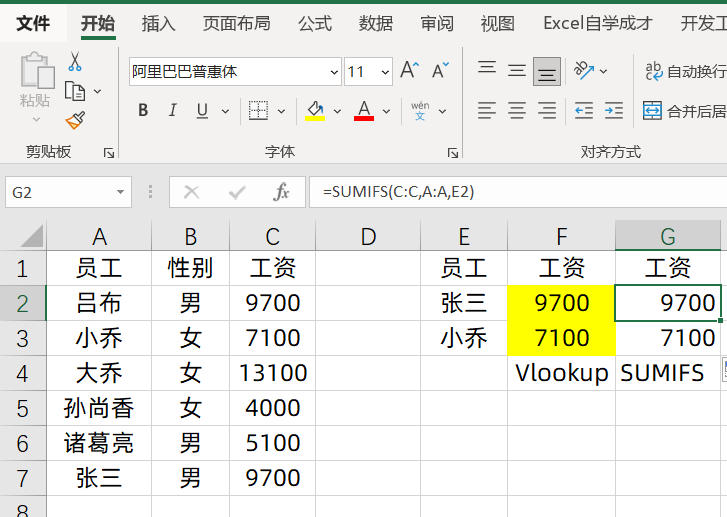Select cell E2 containing 张三

464,303
